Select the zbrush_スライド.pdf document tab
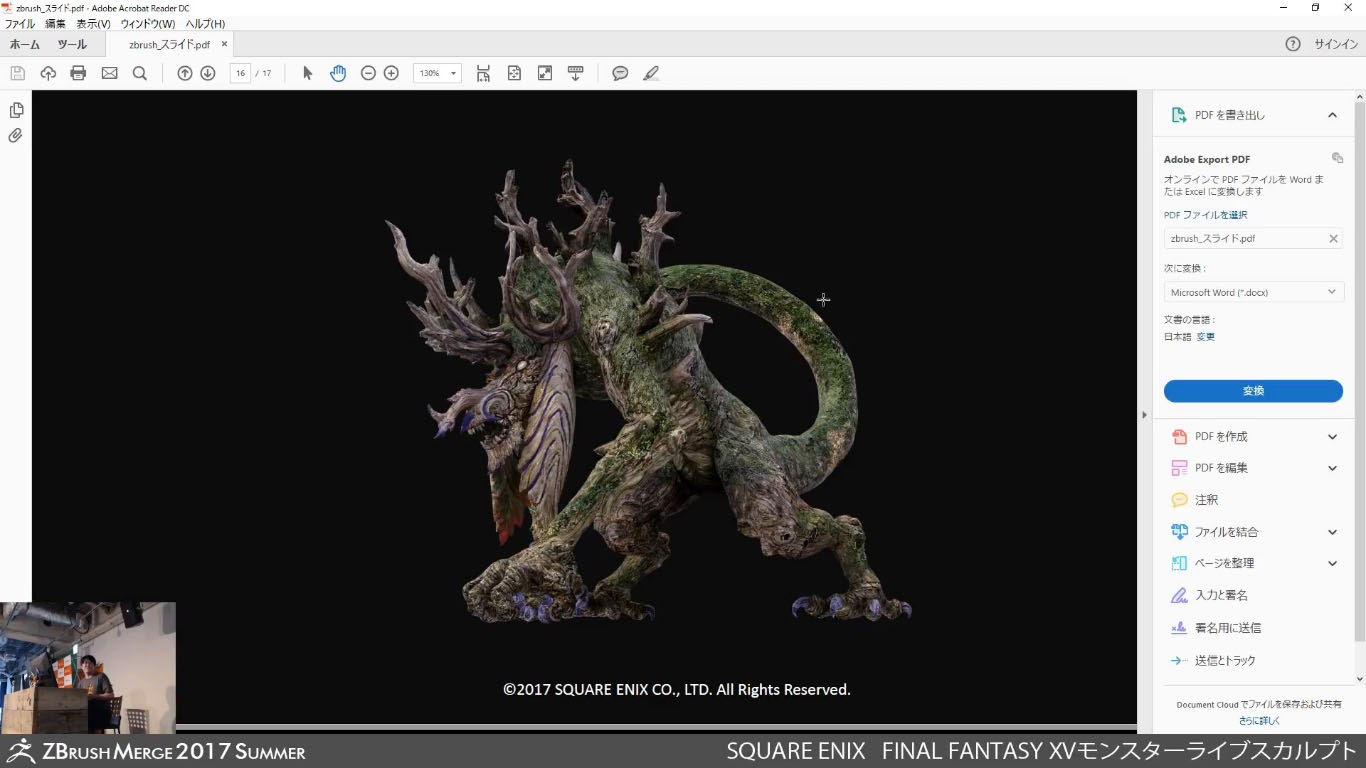Image resolution: width=1366 pixels, height=768 pixels. (170, 44)
